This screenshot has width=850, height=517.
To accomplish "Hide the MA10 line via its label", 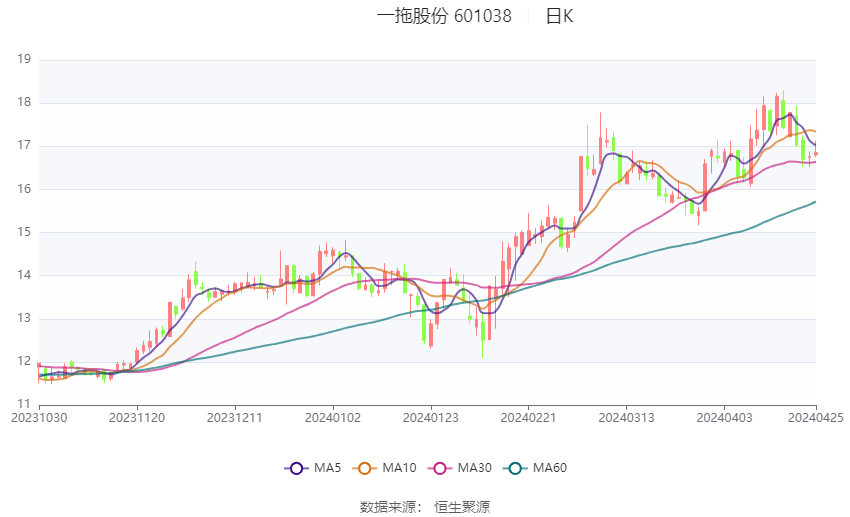I will [x=399, y=468].
